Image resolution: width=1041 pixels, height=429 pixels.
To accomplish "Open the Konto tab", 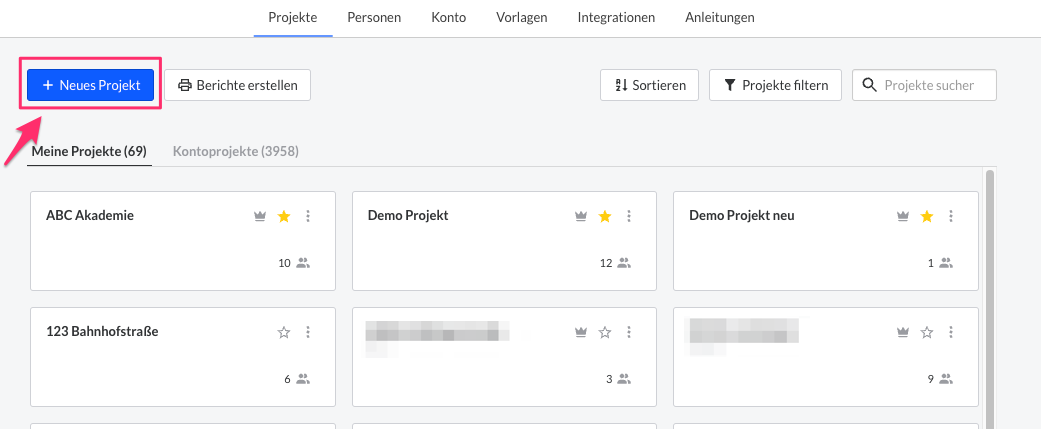I will pos(448,18).
